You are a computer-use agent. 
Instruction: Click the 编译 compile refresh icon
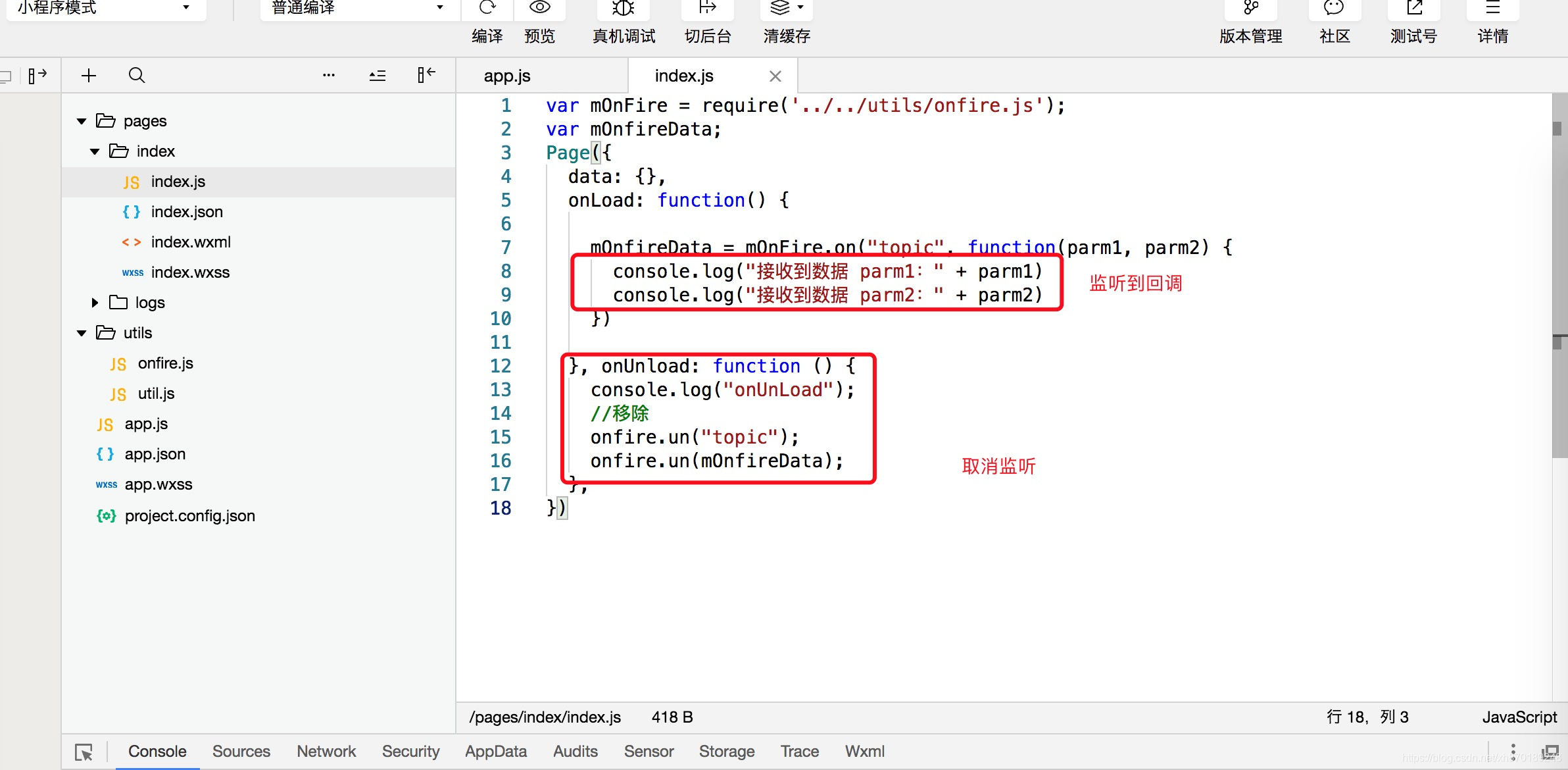coord(487,8)
